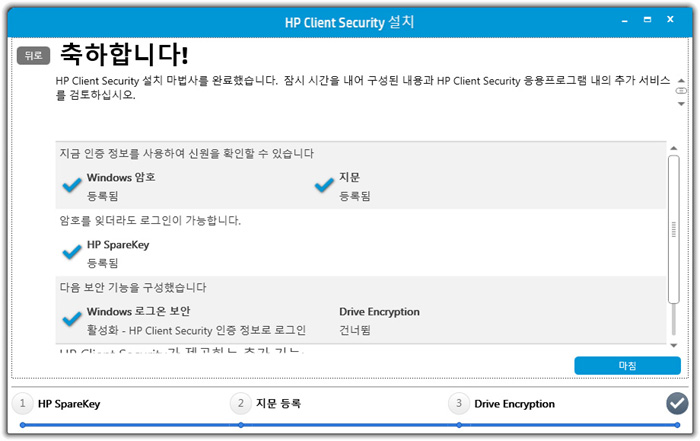Click the description text scroll up arrow
Viewport: 700px width, 441px height.
point(681,81)
